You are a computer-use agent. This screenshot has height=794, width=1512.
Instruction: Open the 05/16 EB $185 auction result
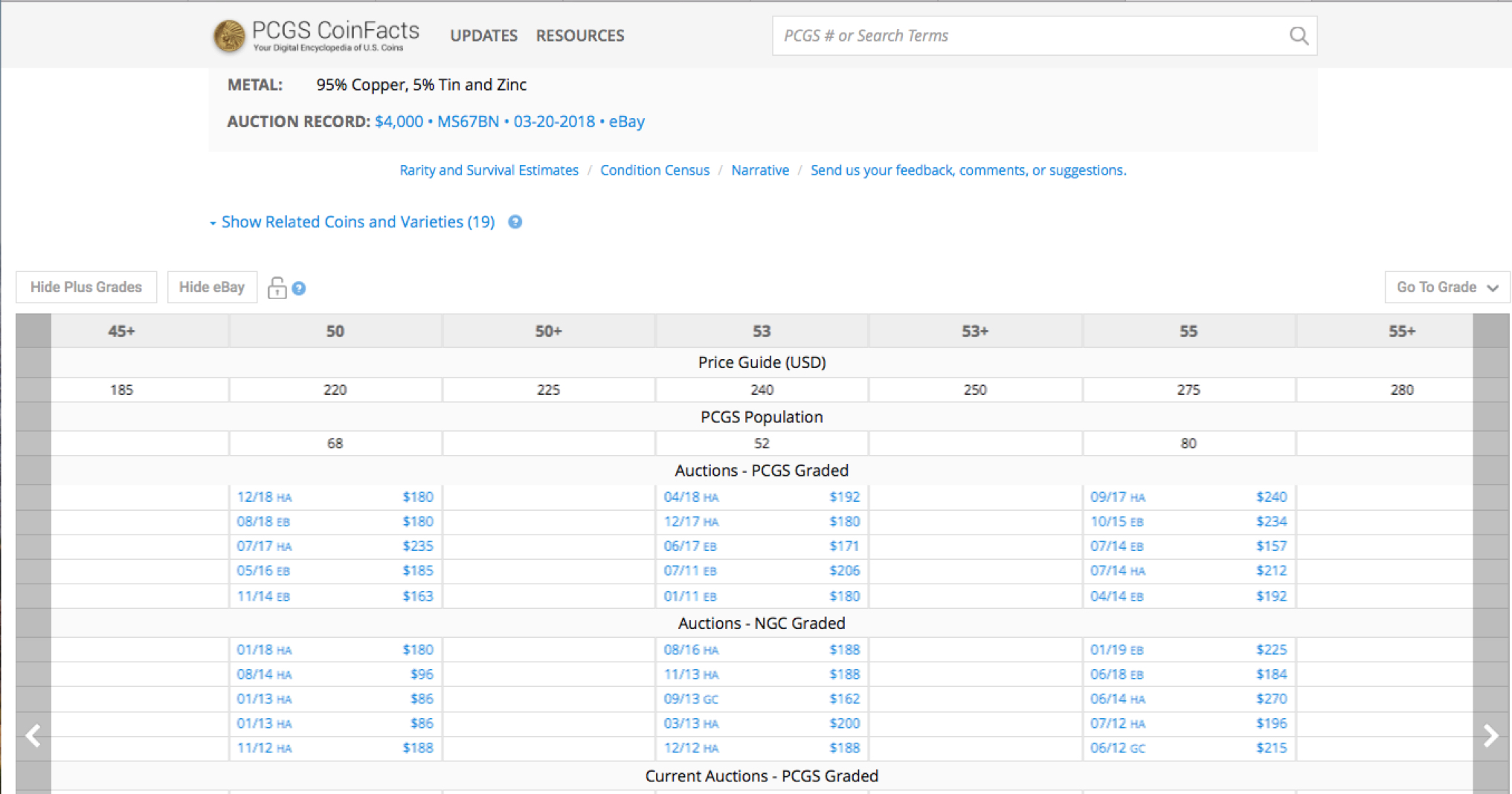335,570
